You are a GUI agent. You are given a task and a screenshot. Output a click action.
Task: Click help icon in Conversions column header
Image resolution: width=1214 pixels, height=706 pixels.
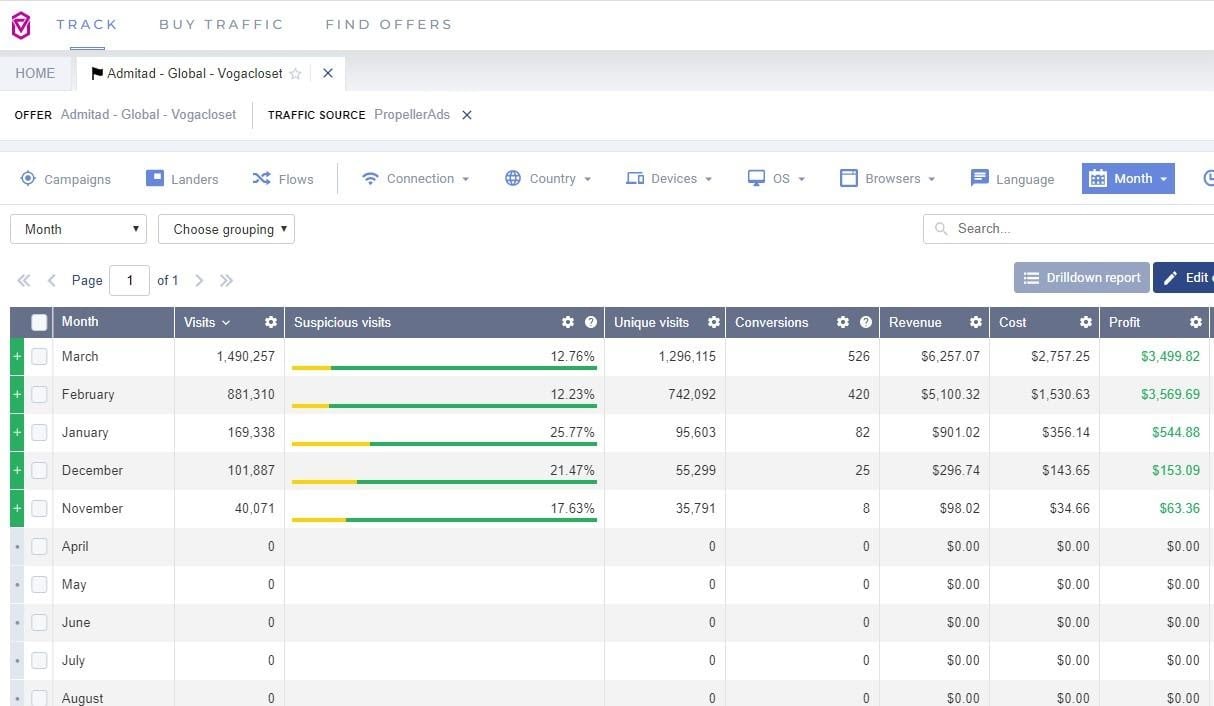click(866, 322)
